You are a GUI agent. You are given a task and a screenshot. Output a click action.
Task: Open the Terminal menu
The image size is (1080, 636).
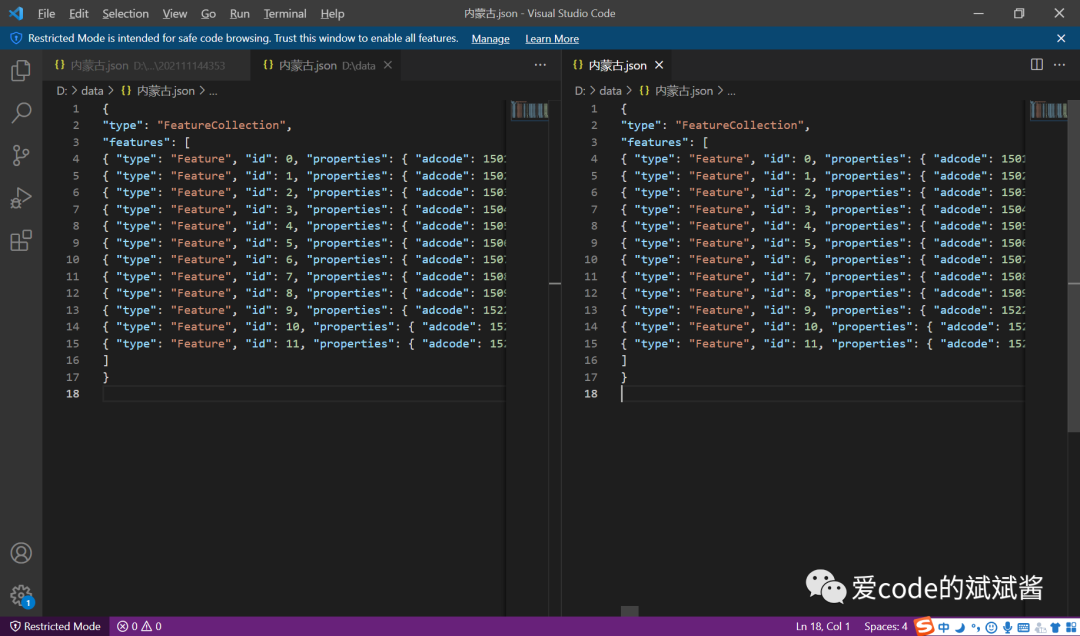tap(284, 13)
